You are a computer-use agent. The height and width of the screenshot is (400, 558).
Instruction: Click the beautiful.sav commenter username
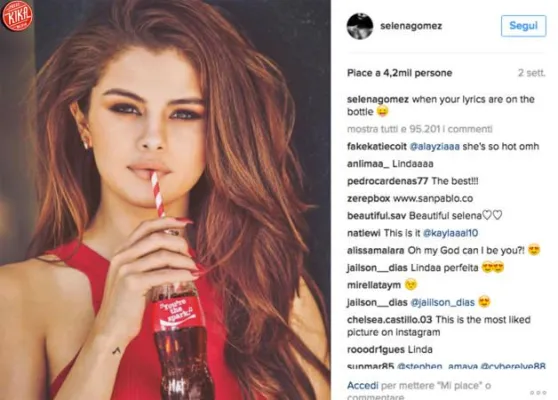pos(377,216)
